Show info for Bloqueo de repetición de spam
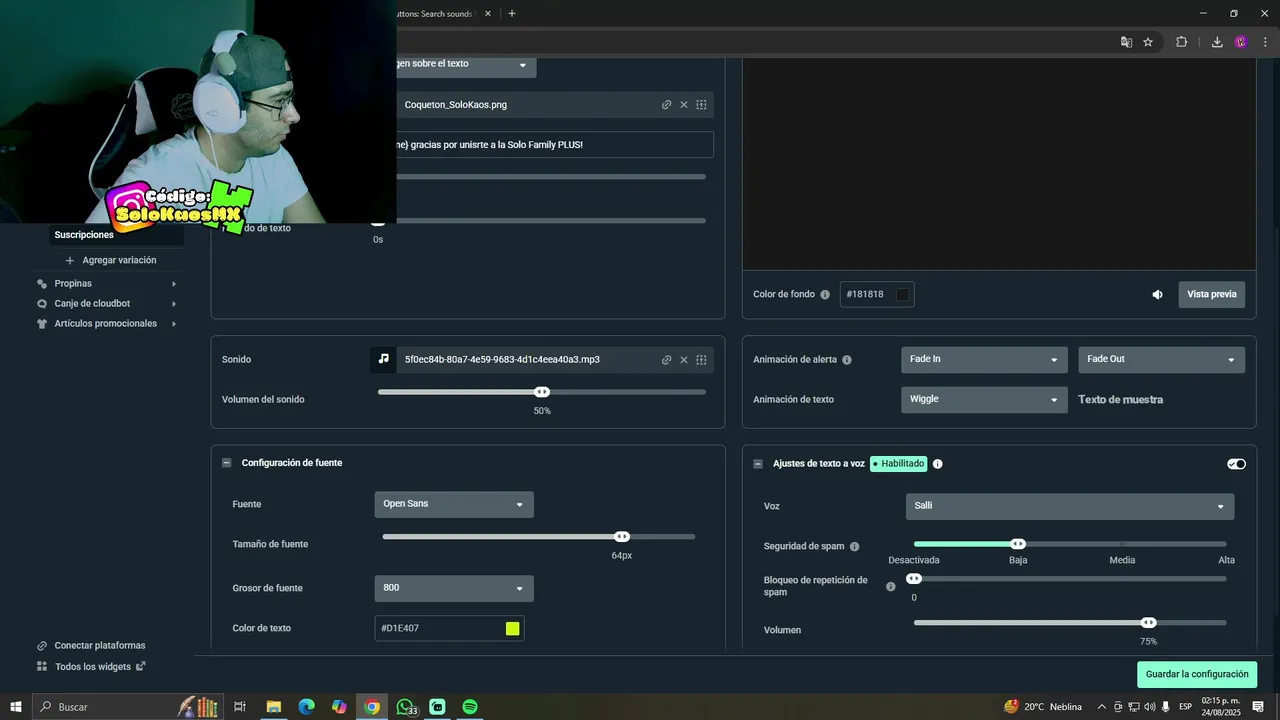 coord(891,587)
